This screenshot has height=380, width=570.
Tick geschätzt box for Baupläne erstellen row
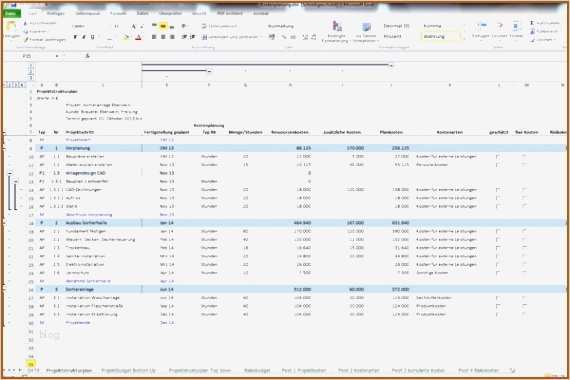coord(498,156)
